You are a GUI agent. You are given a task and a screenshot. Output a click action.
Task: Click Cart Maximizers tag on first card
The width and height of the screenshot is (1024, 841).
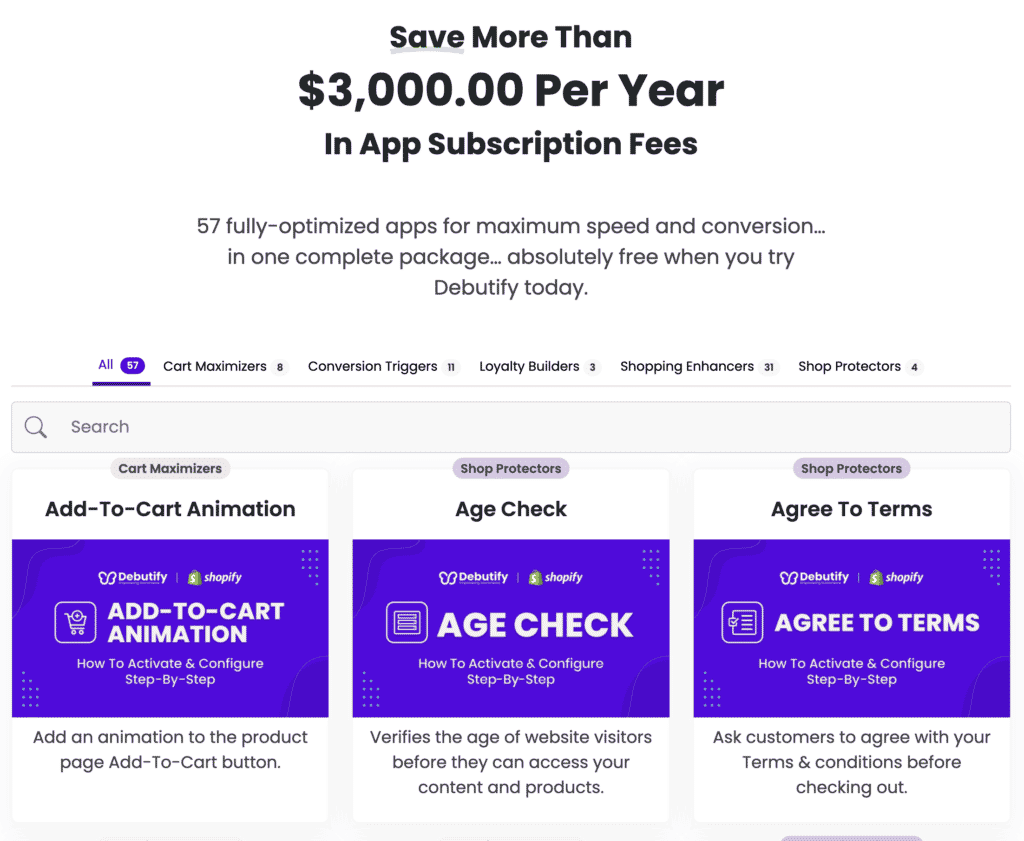tap(170, 468)
